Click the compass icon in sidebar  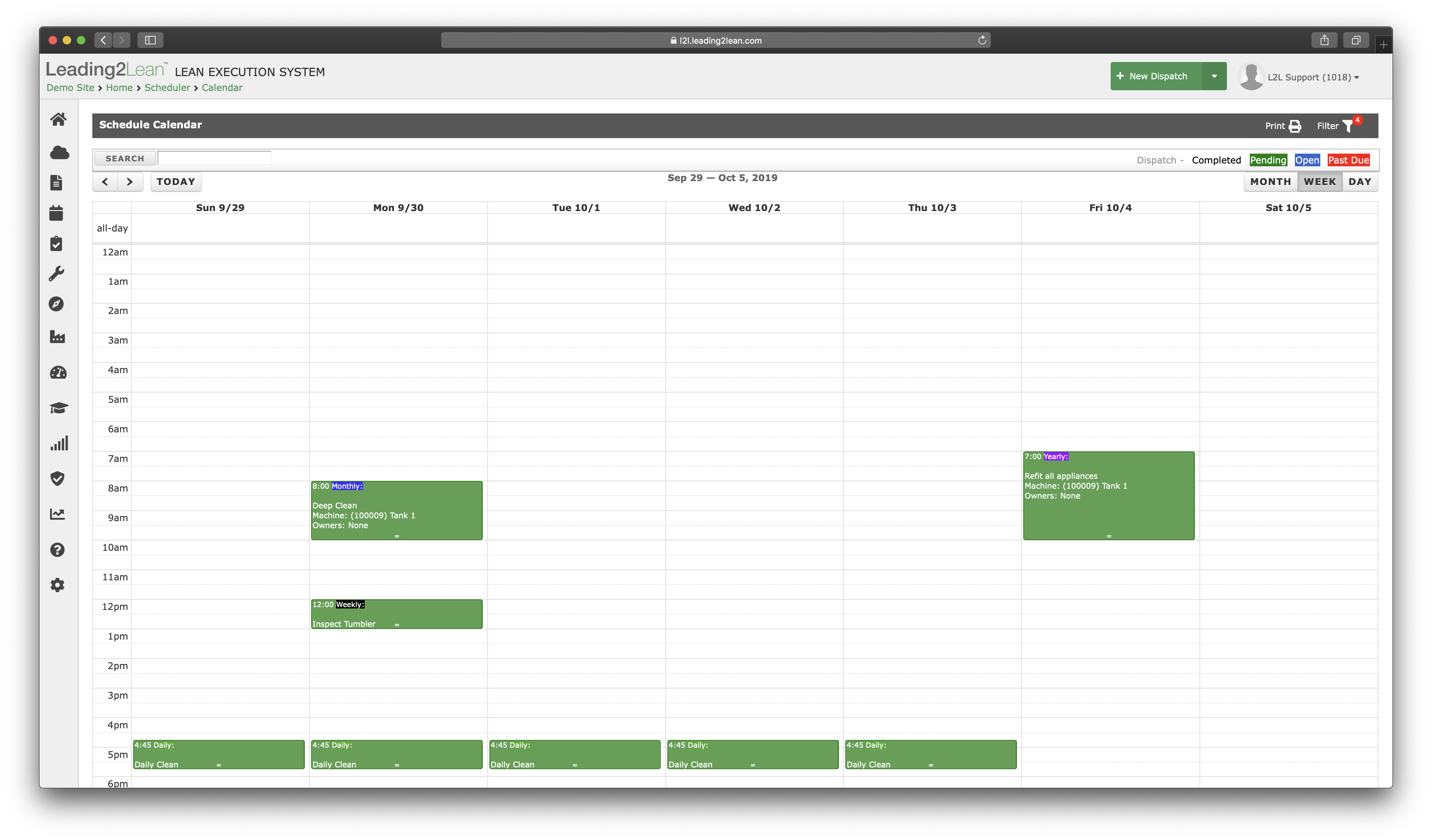56,304
